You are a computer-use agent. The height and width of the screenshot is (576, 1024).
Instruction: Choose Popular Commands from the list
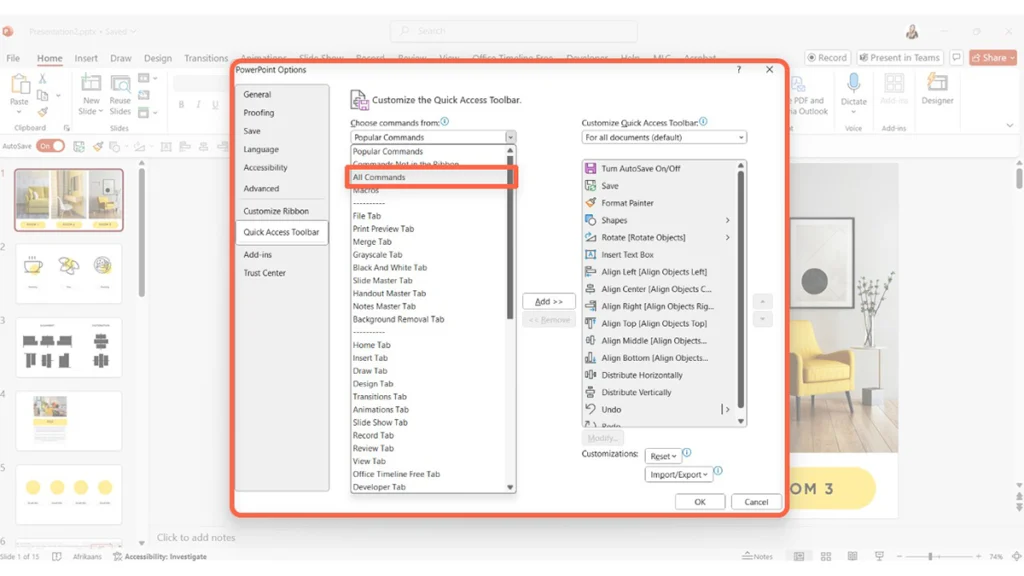429,151
